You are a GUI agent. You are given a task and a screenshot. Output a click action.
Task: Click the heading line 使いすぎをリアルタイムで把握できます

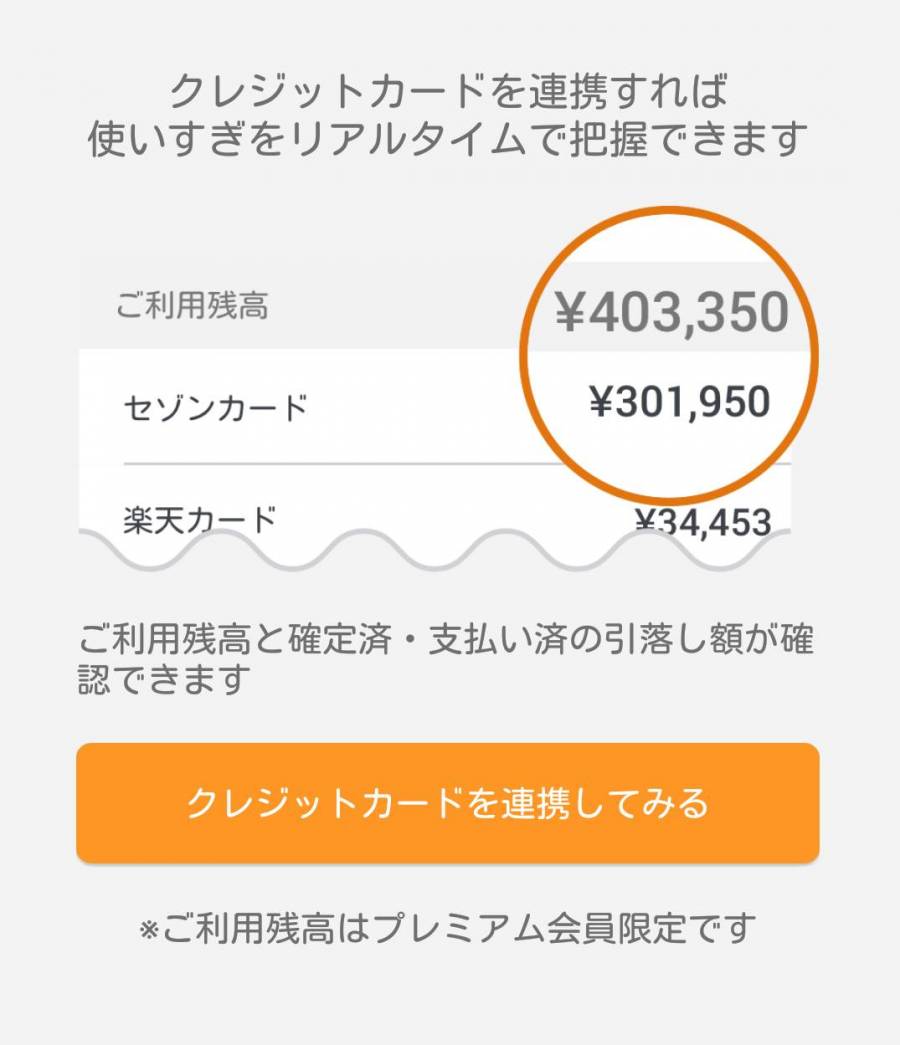447,139
